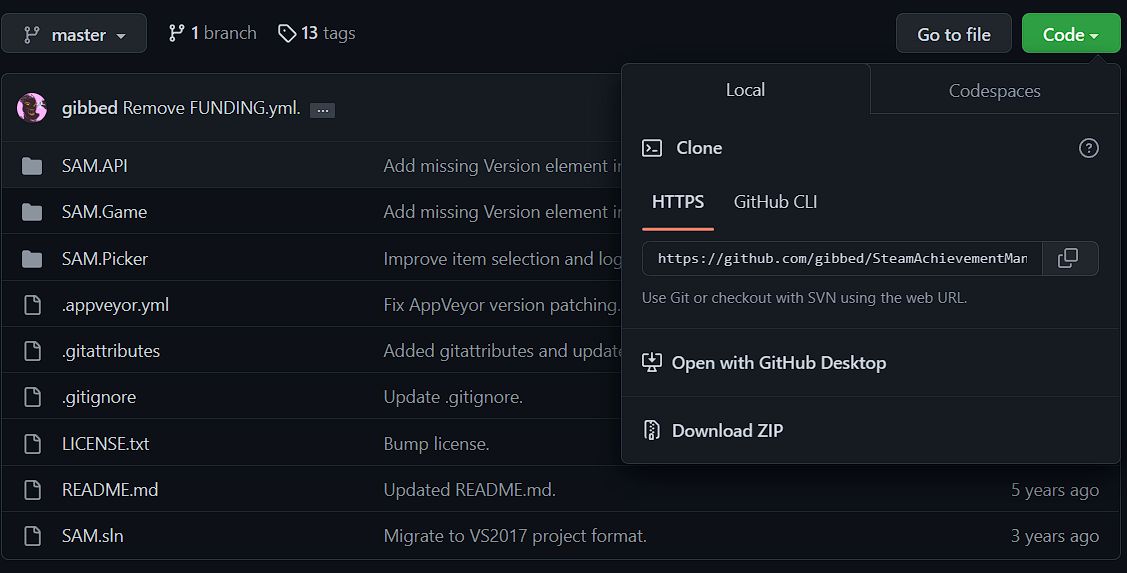
Task: Click the Local tab
Action: 745,90
